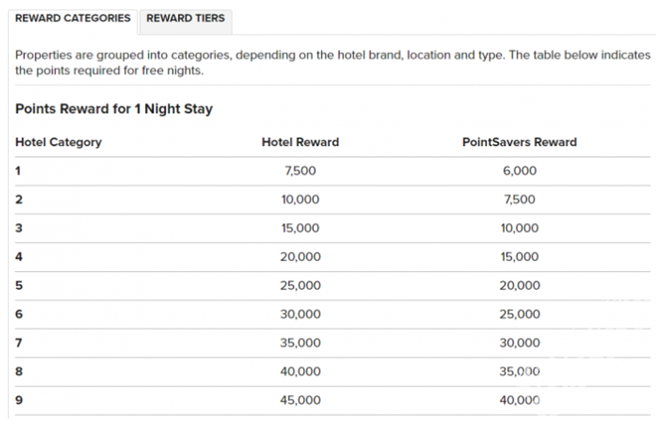666x430 pixels.
Task: Click the Points Reward for 1 Night Stay heading
Action: coord(114,109)
